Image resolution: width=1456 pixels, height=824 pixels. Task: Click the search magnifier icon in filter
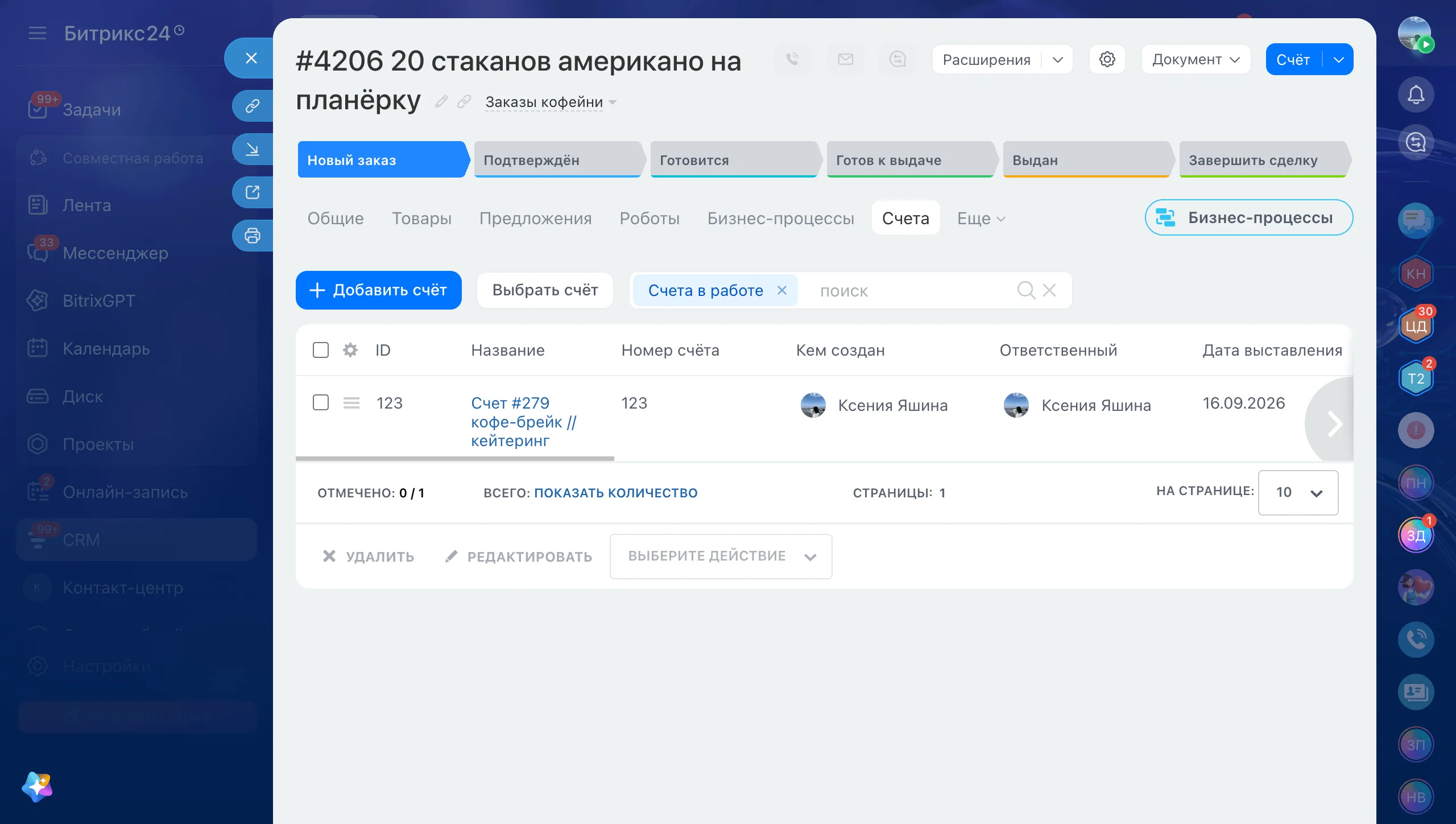(1026, 290)
